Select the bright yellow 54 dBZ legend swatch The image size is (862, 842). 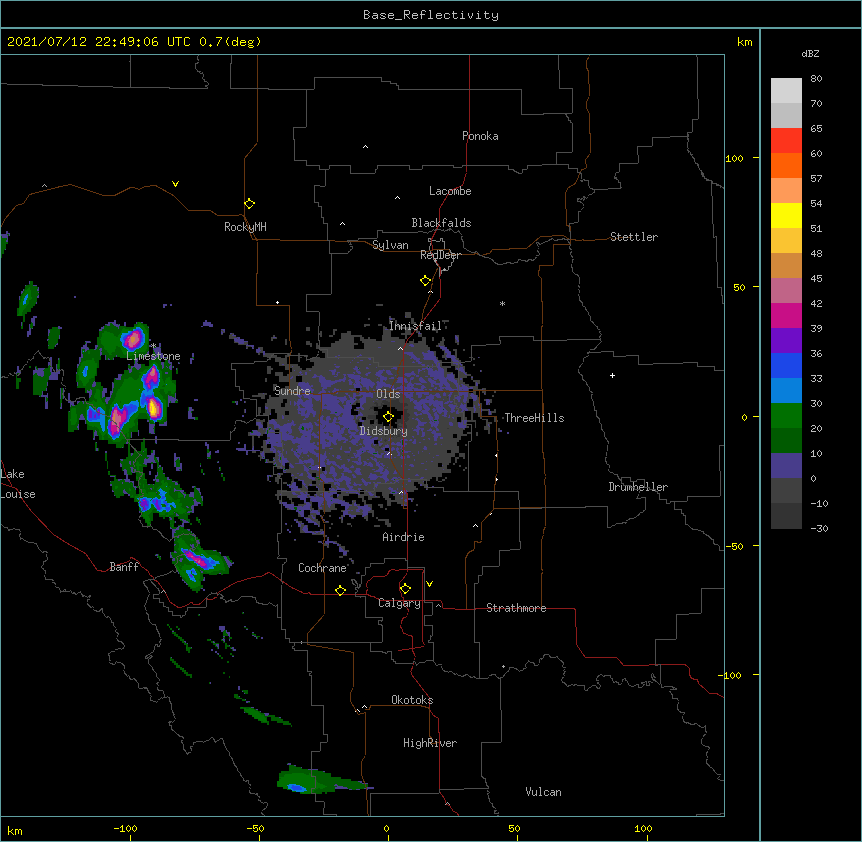coord(786,215)
